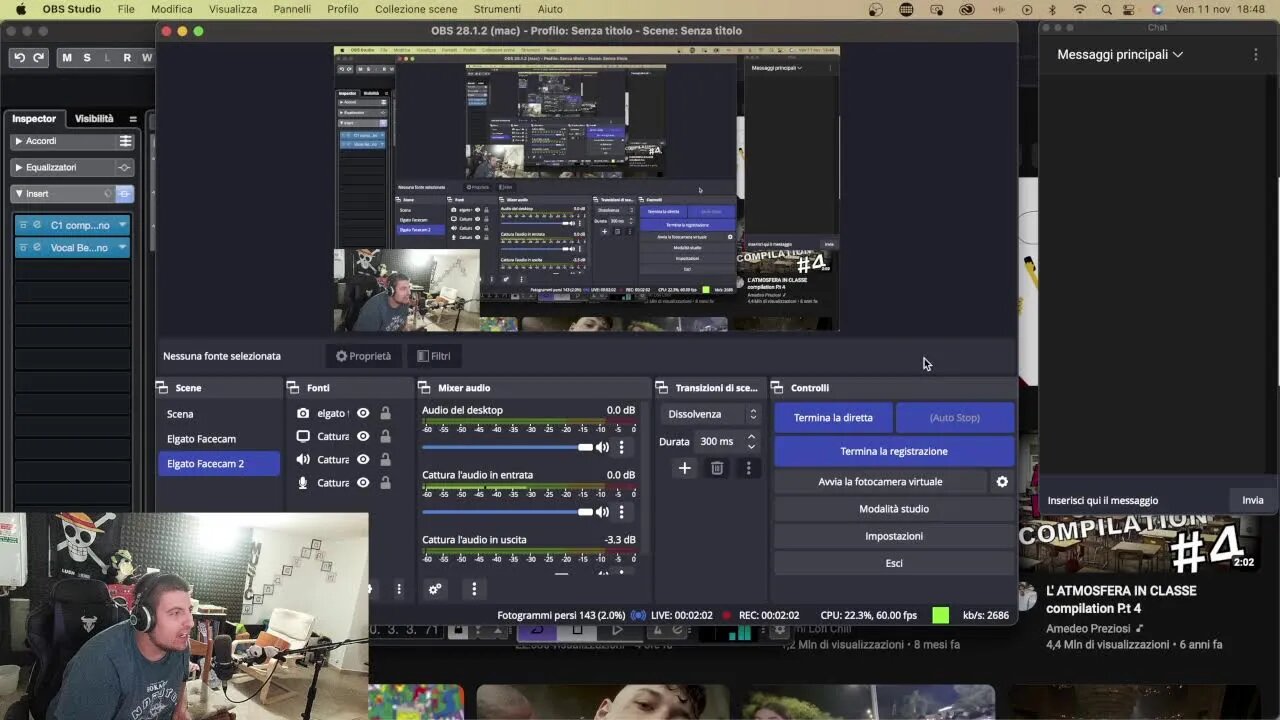Adjust the Durata 300 ms stepper
The image size is (1280, 720).
point(751,441)
